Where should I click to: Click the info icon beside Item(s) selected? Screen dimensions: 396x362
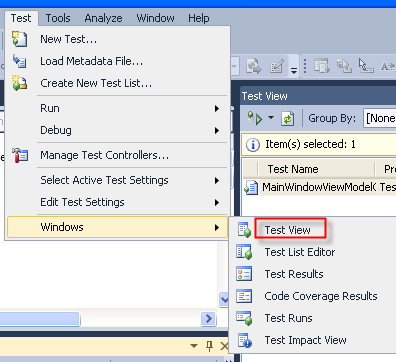[253, 145]
